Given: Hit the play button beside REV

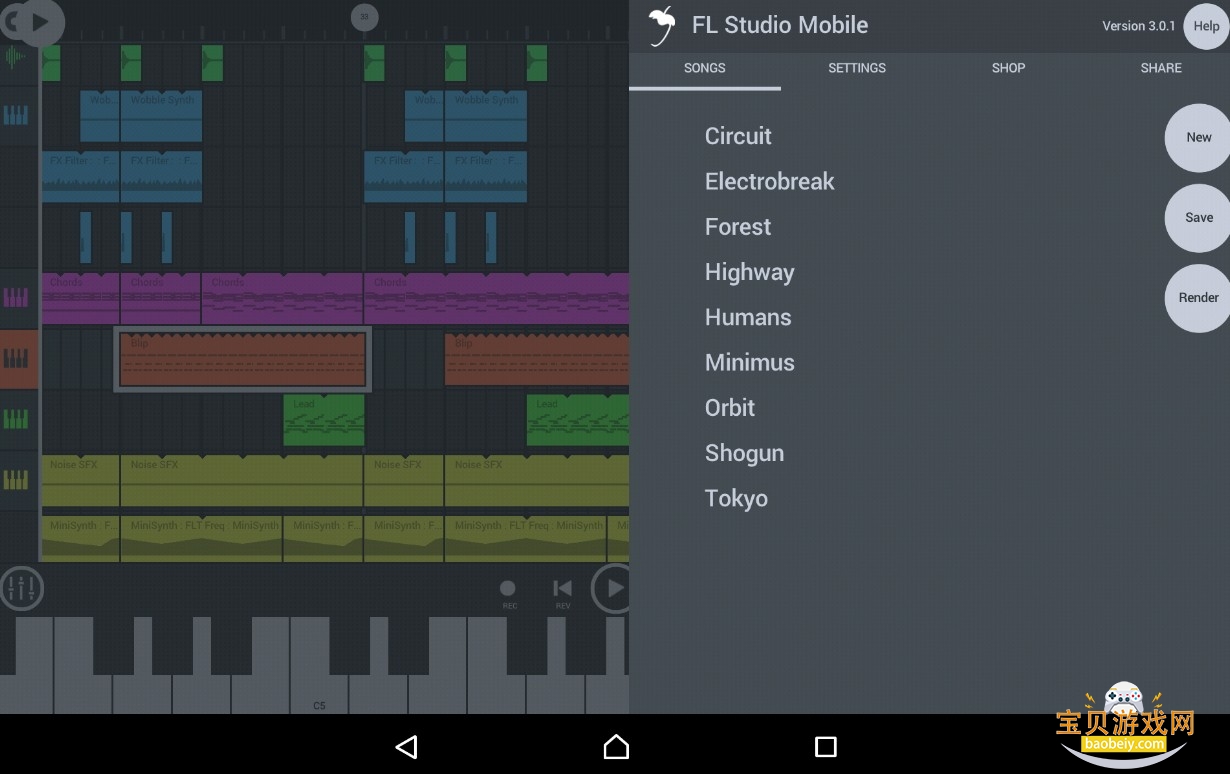Looking at the screenshot, I should [x=611, y=589].
